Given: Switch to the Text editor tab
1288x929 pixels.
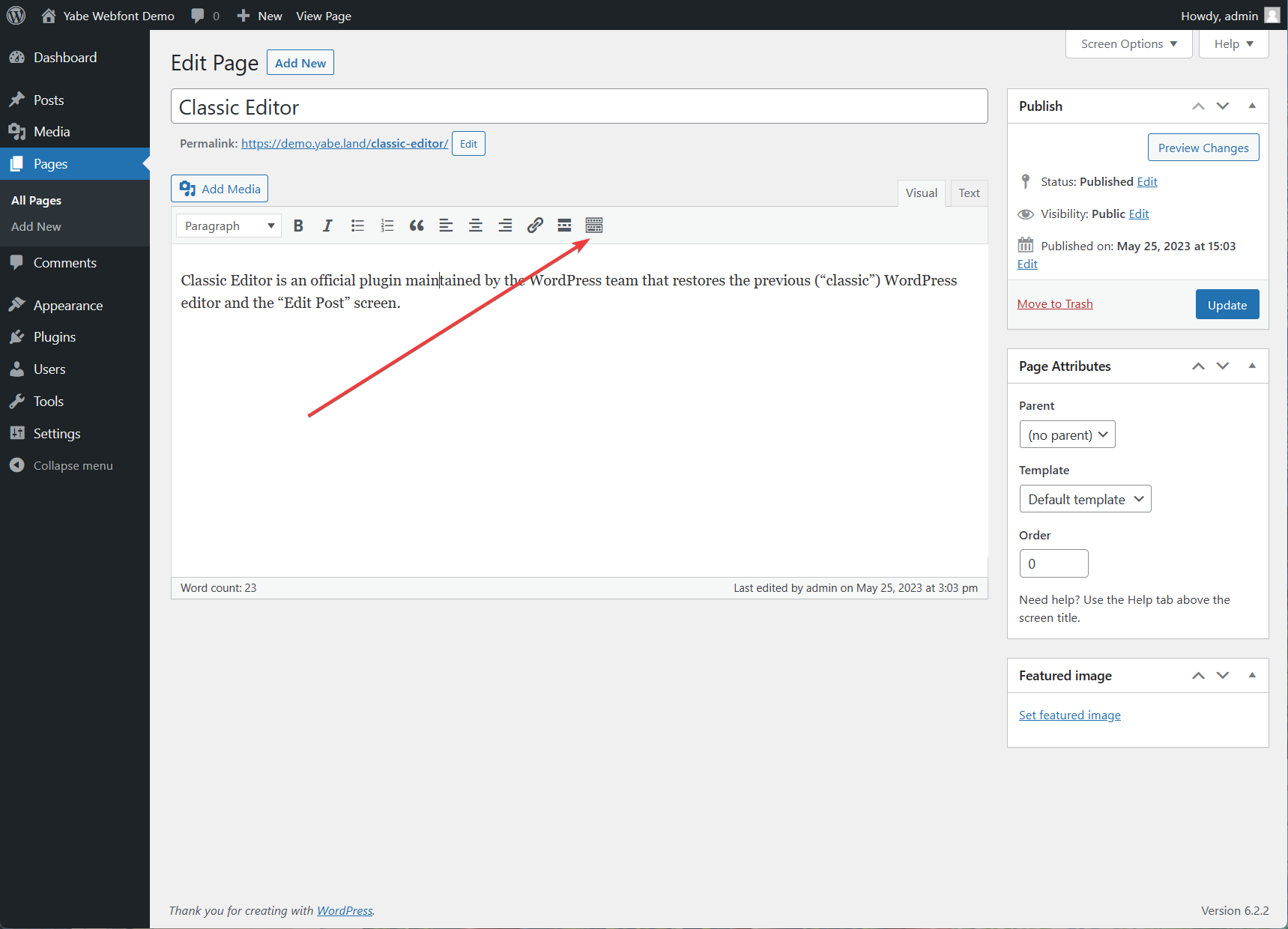Looking at the screenshot, I should [x=969, y=193].
